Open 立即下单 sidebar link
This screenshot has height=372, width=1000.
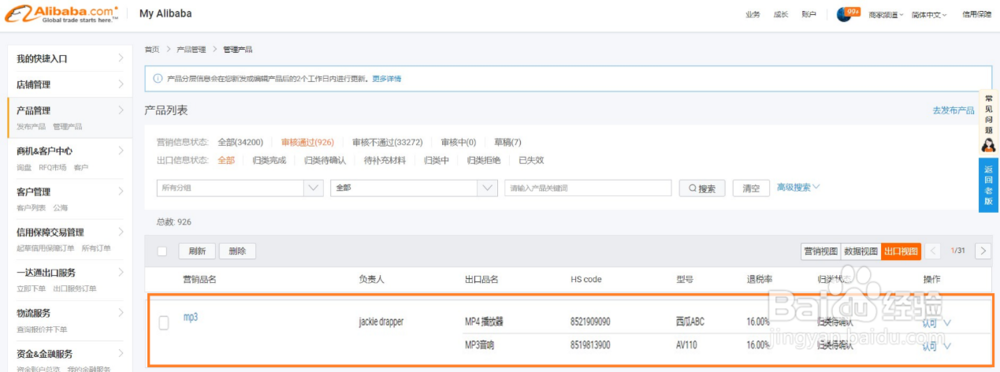(x=31, y=289)
